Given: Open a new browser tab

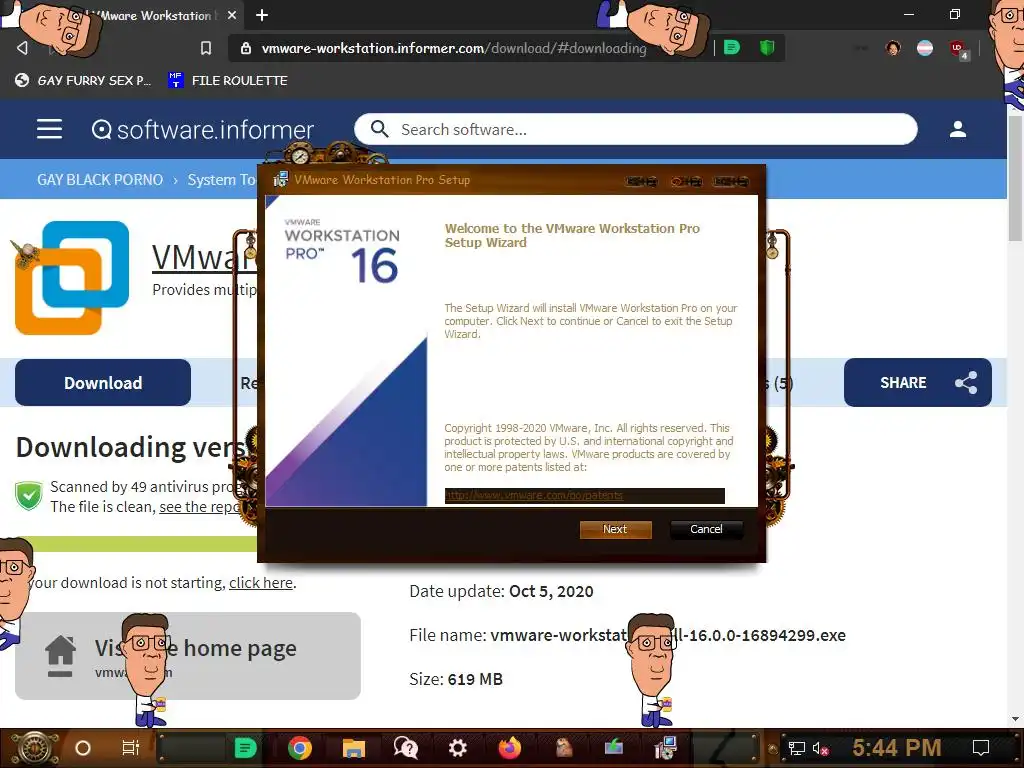Looking at the screenshot, I should point(262,15).
